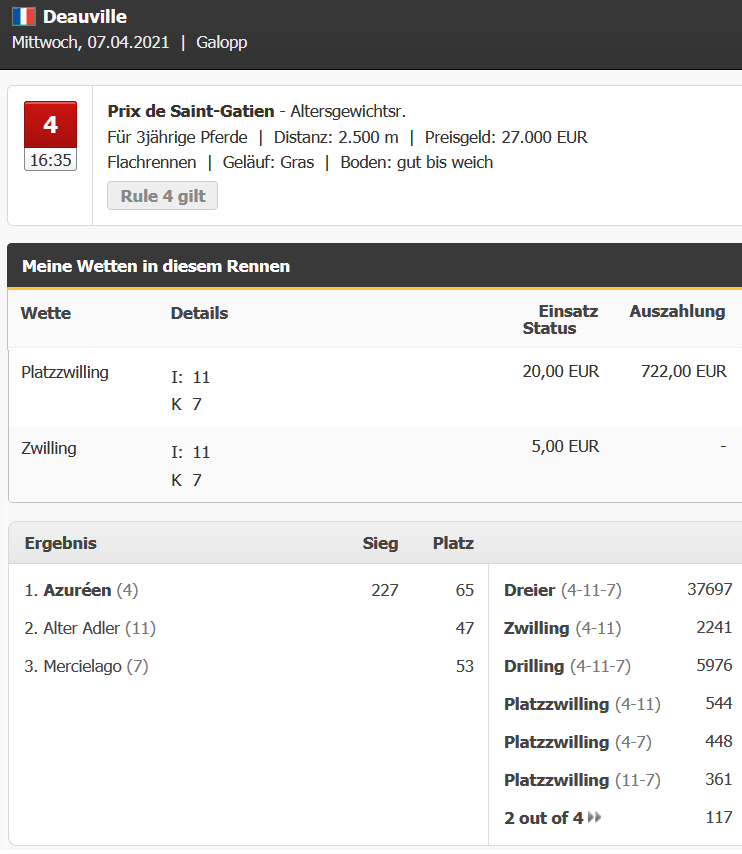742x854 pixels.
Task: Open the Deauville racecourse title
Action: coord(85,16)
